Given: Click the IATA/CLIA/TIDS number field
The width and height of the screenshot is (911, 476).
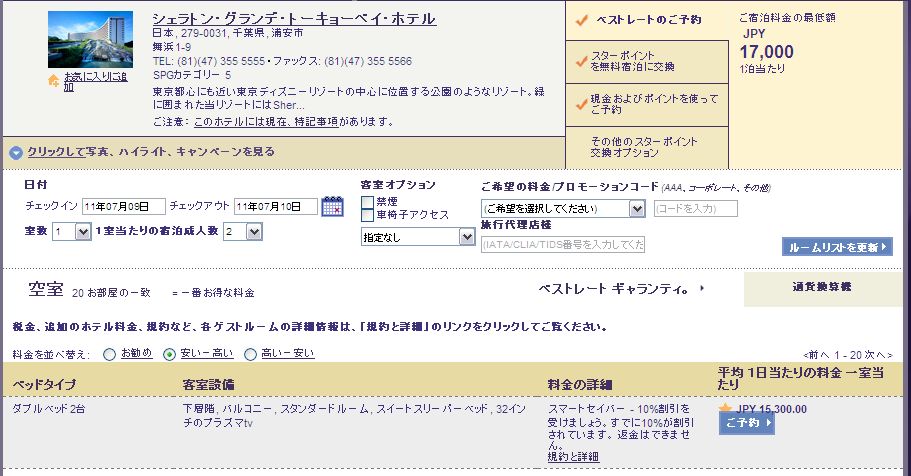Looking at the screenshot, I should [563, 245].
